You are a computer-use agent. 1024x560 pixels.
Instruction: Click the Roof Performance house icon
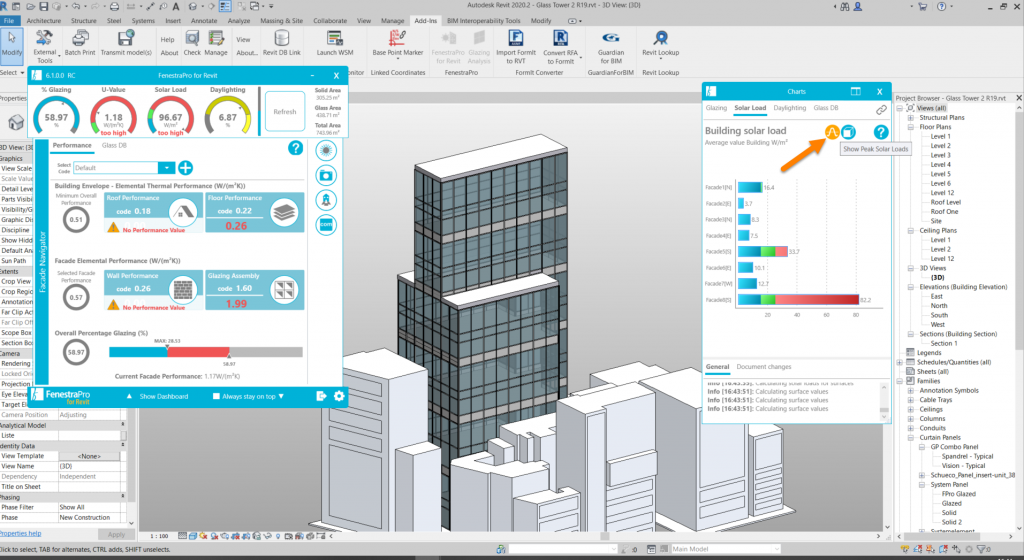[183, 212]
